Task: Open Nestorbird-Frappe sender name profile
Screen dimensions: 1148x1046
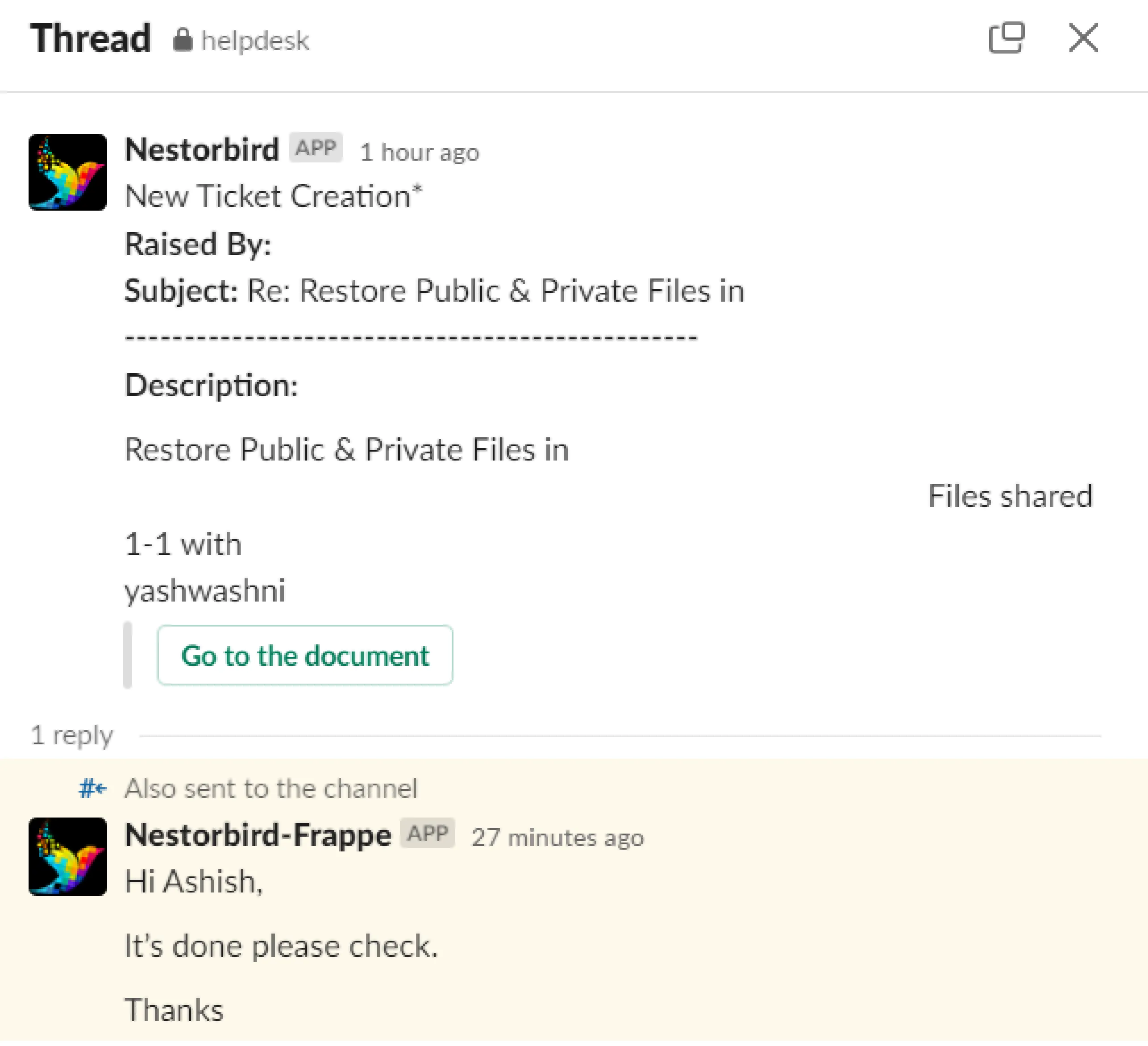Action: 258,836
